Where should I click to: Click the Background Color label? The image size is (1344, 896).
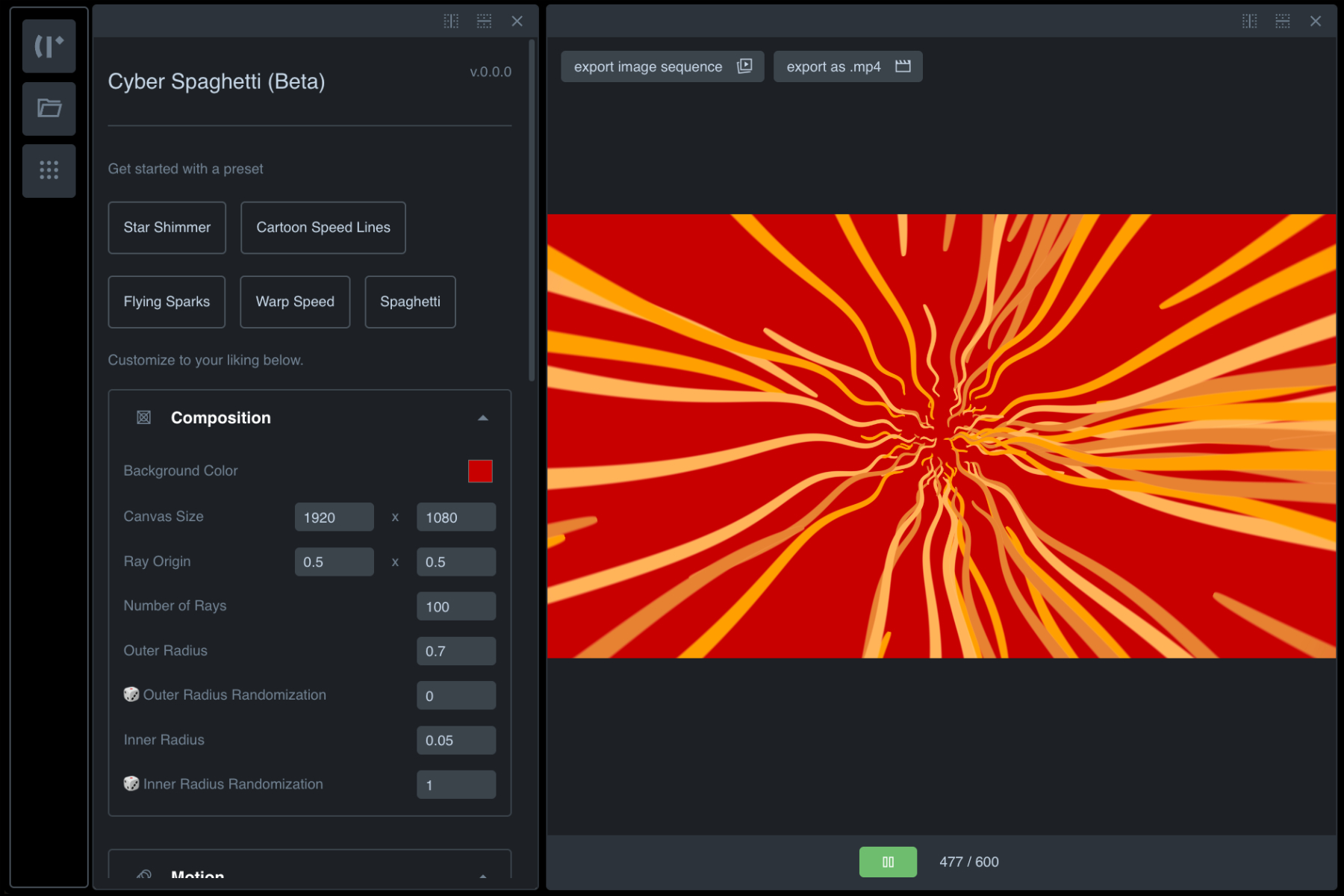pos(181,471)
